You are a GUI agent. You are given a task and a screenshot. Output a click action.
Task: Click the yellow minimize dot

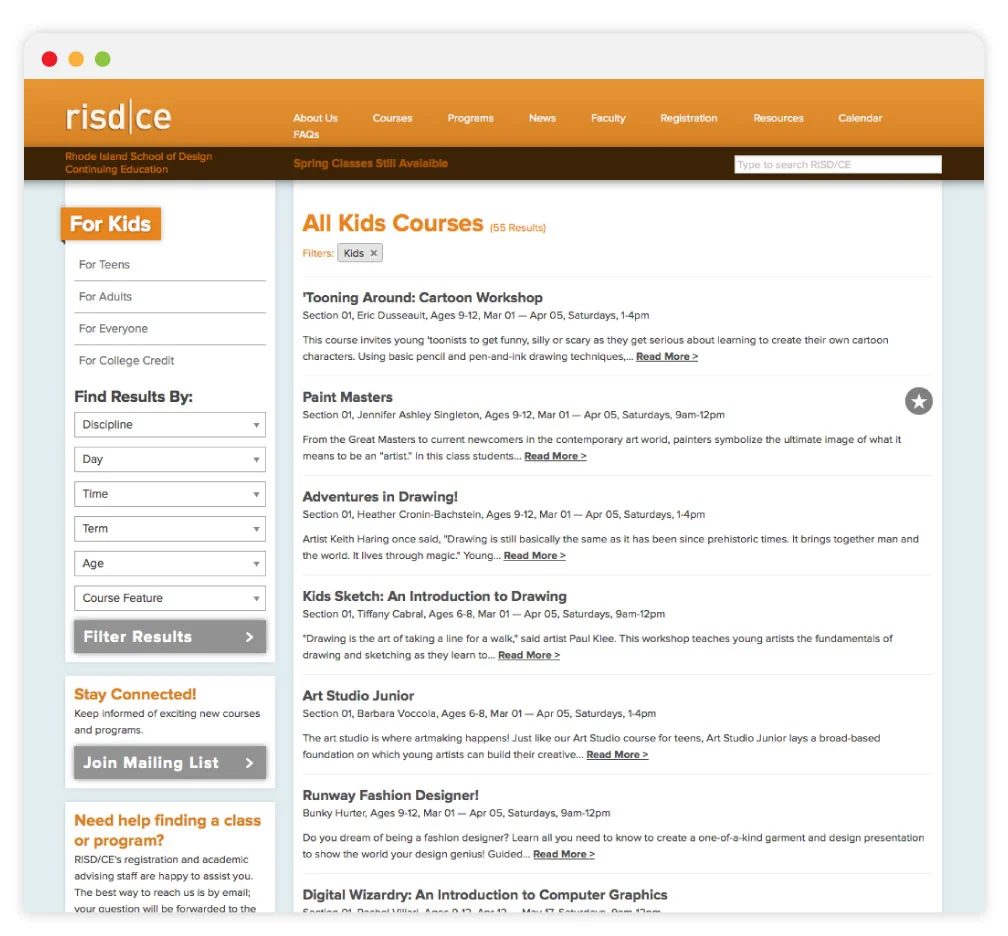tap(76, 59)
